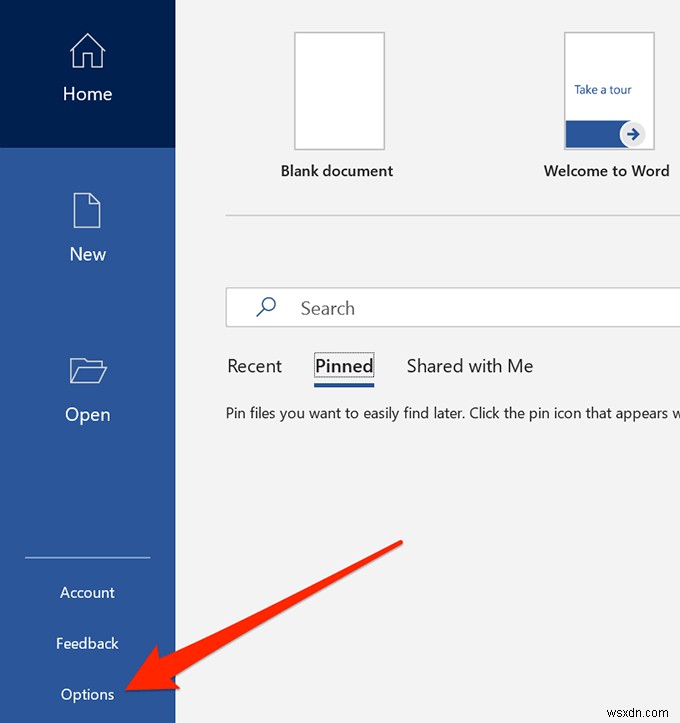Click the arrow circle on Take a tour
This screenshot has height=723, width=680.
[x=633, y=134]
